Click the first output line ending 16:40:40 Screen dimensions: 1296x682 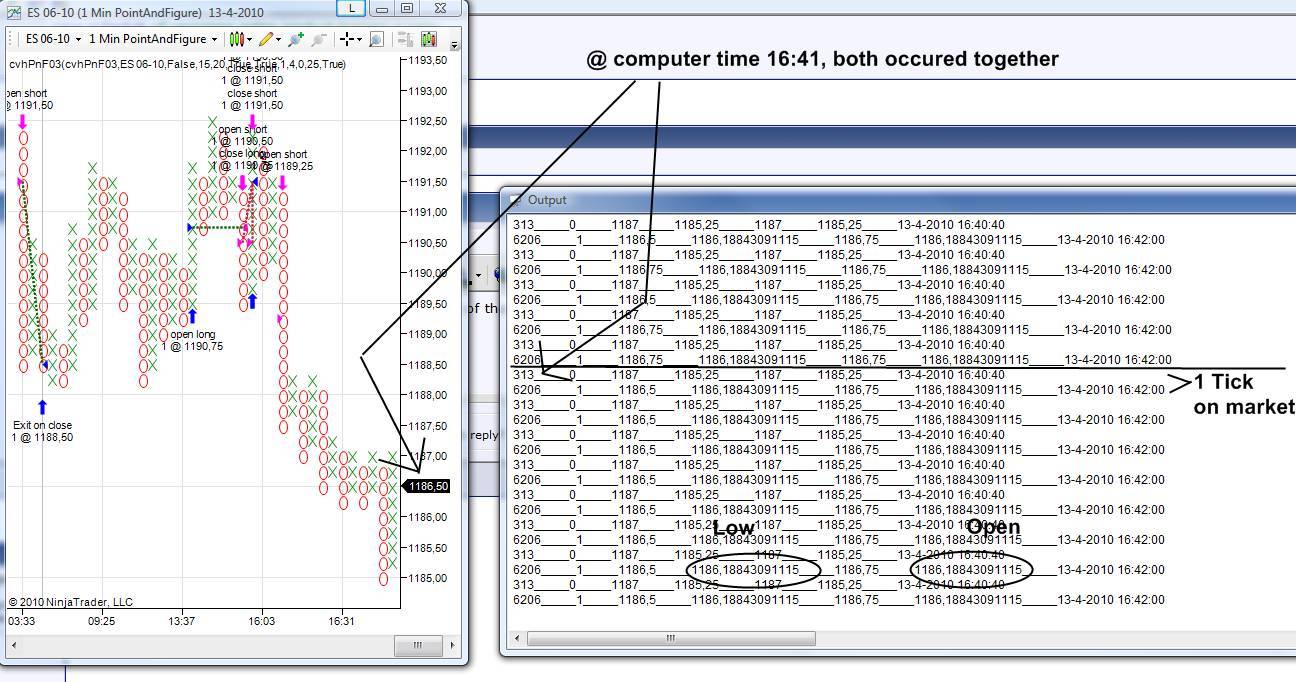(759, 225)
